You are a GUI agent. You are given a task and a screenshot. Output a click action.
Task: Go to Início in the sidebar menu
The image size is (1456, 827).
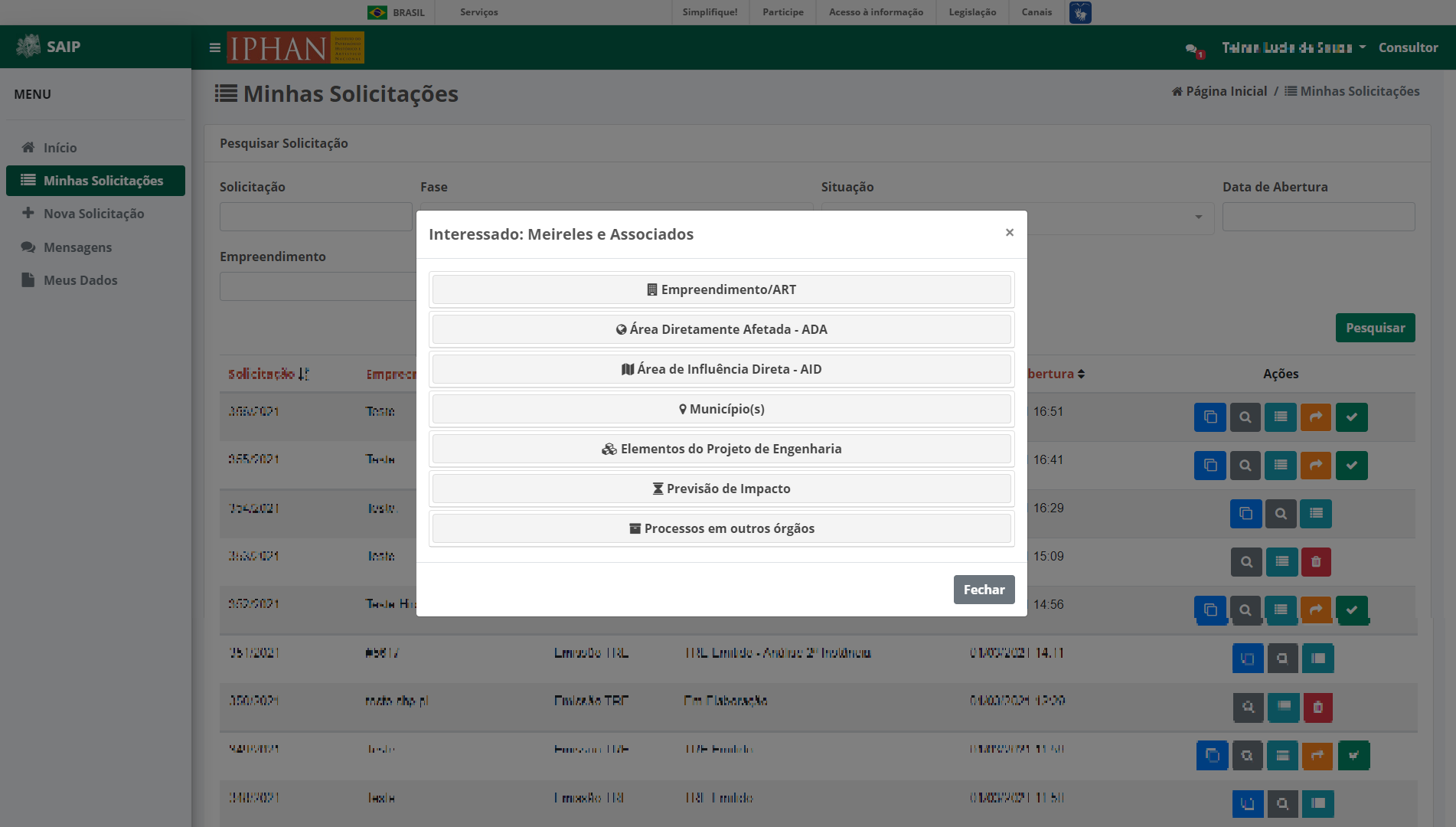[96, 148]
